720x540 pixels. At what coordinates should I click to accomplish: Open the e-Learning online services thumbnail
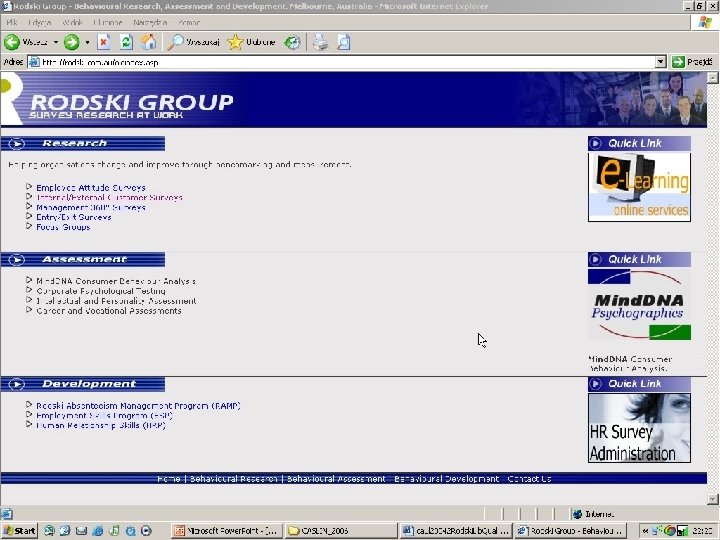coord(639,186)
